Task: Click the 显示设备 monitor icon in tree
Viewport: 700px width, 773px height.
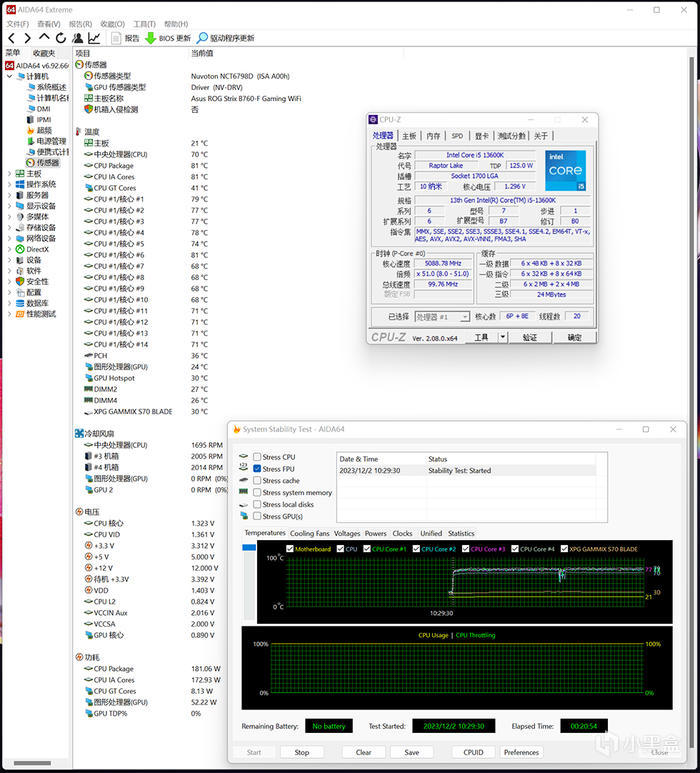Action: coord(20,206)
